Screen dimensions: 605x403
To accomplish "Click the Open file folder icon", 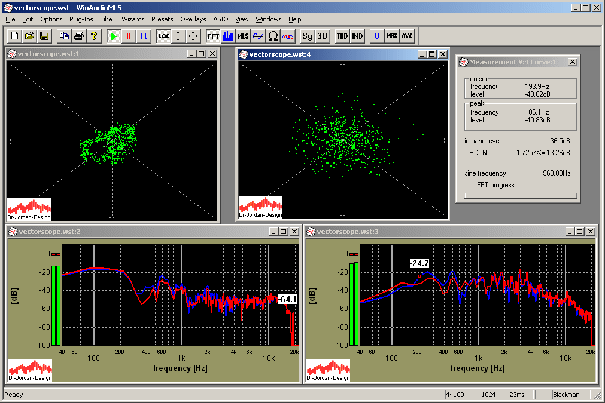I will pyautogui.click(x=30, y=35).
